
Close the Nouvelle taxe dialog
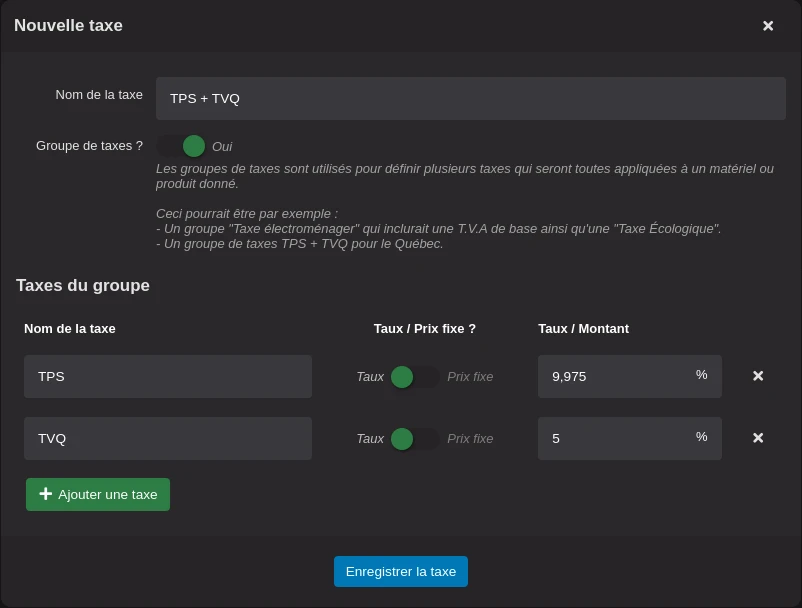point(768,26)
